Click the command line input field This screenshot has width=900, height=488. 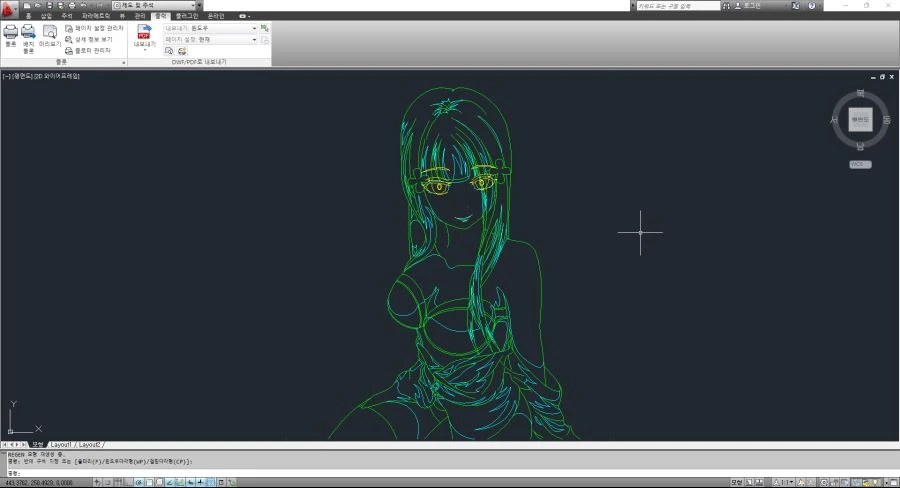453,473
